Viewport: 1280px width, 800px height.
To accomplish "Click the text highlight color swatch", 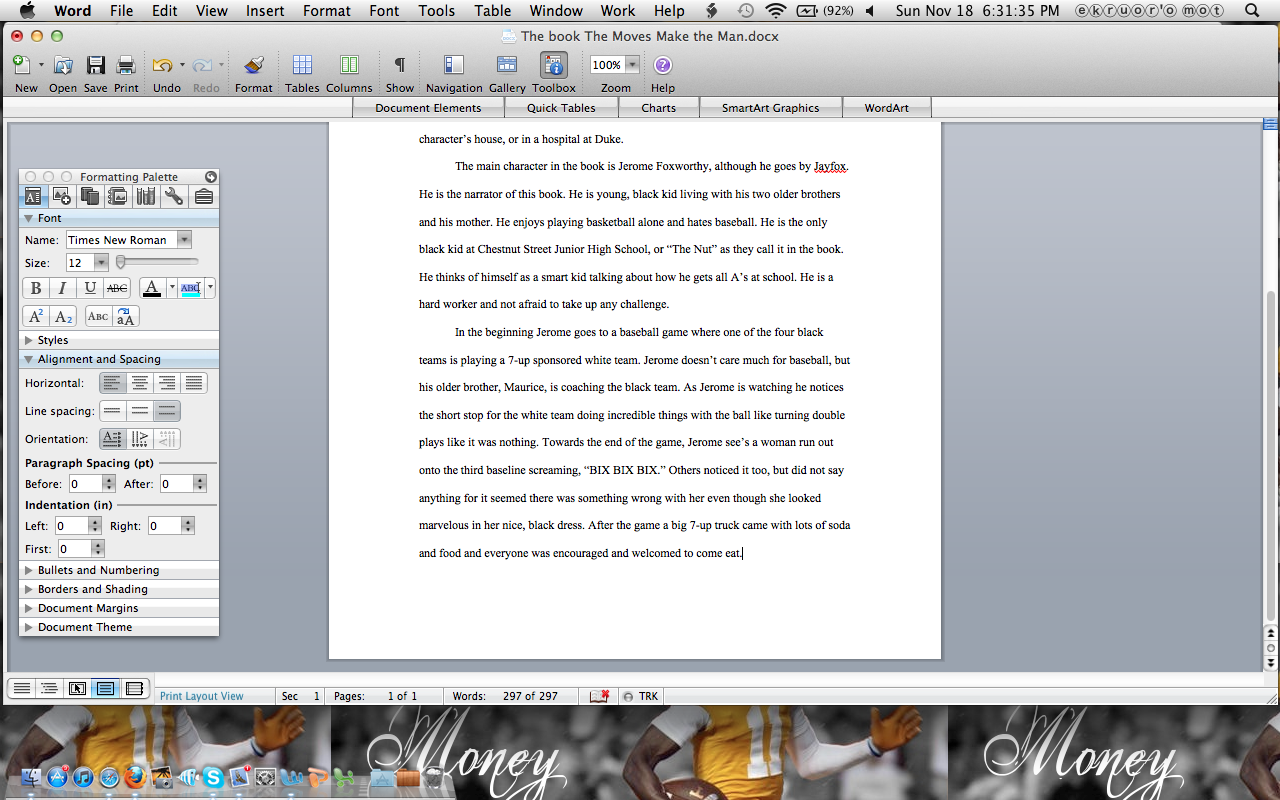I will 191,288.
